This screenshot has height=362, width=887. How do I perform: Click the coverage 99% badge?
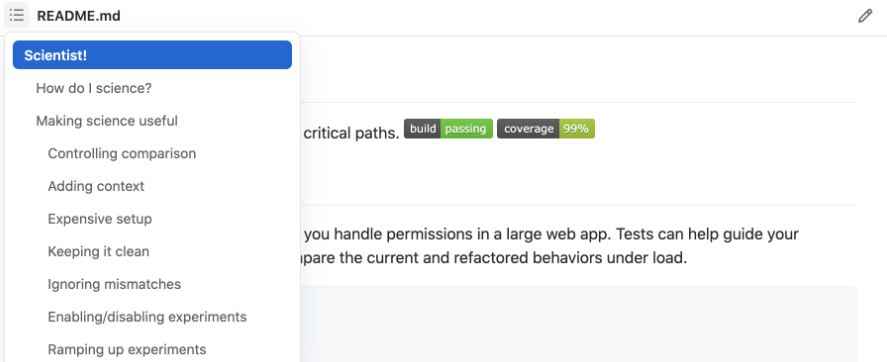[546, 129]
